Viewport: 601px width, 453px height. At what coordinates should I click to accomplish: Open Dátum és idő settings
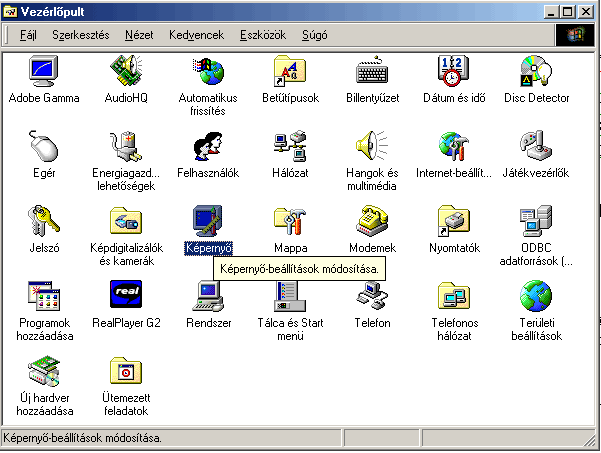point(454,72)
